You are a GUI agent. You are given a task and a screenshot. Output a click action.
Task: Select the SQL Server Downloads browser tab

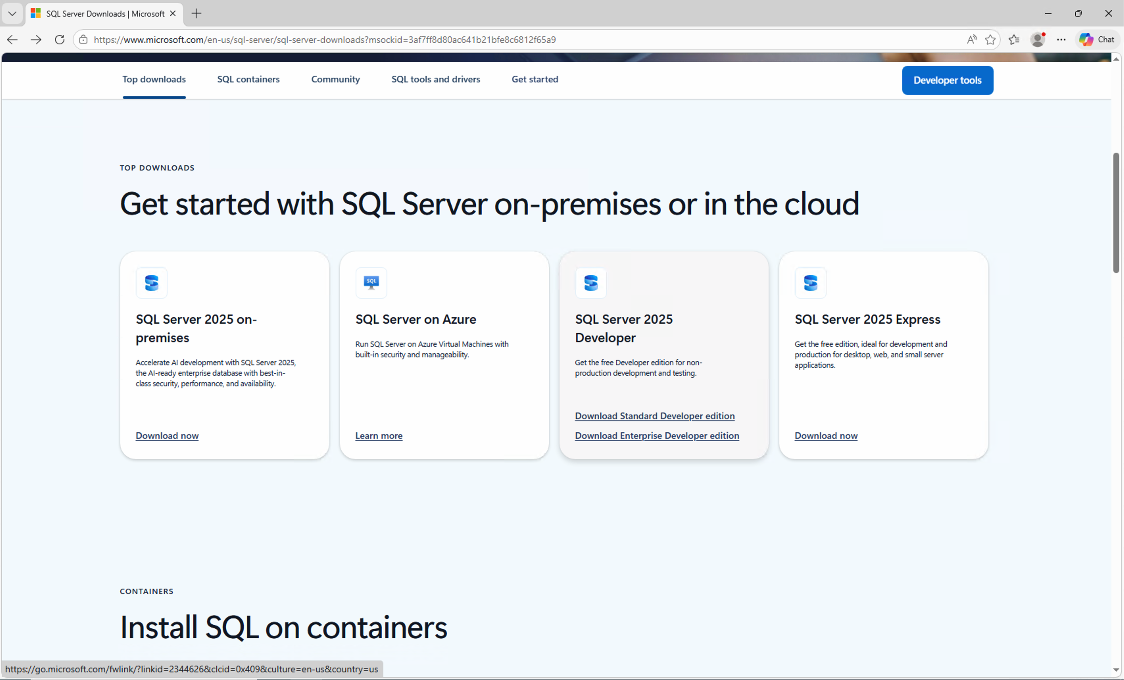click(x=104, y=14)
